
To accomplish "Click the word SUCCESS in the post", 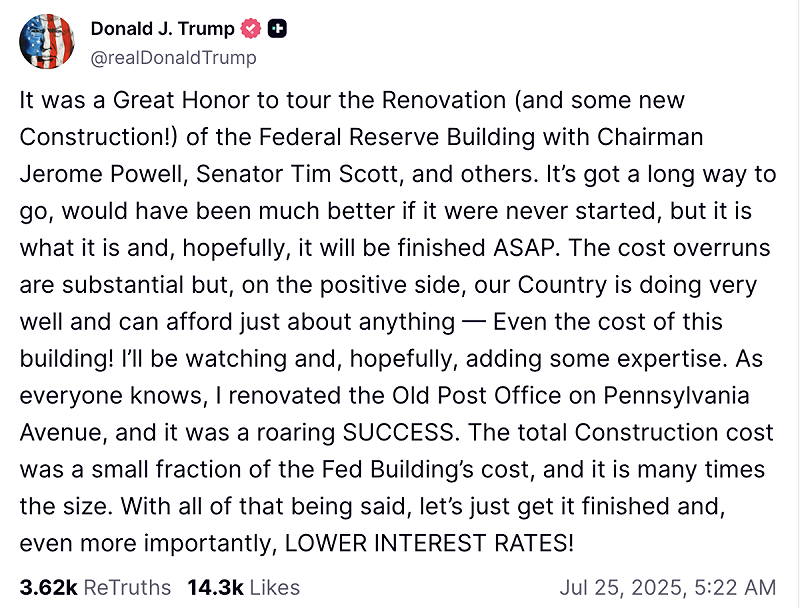I will pyautogui.click(x=398, y=432).
